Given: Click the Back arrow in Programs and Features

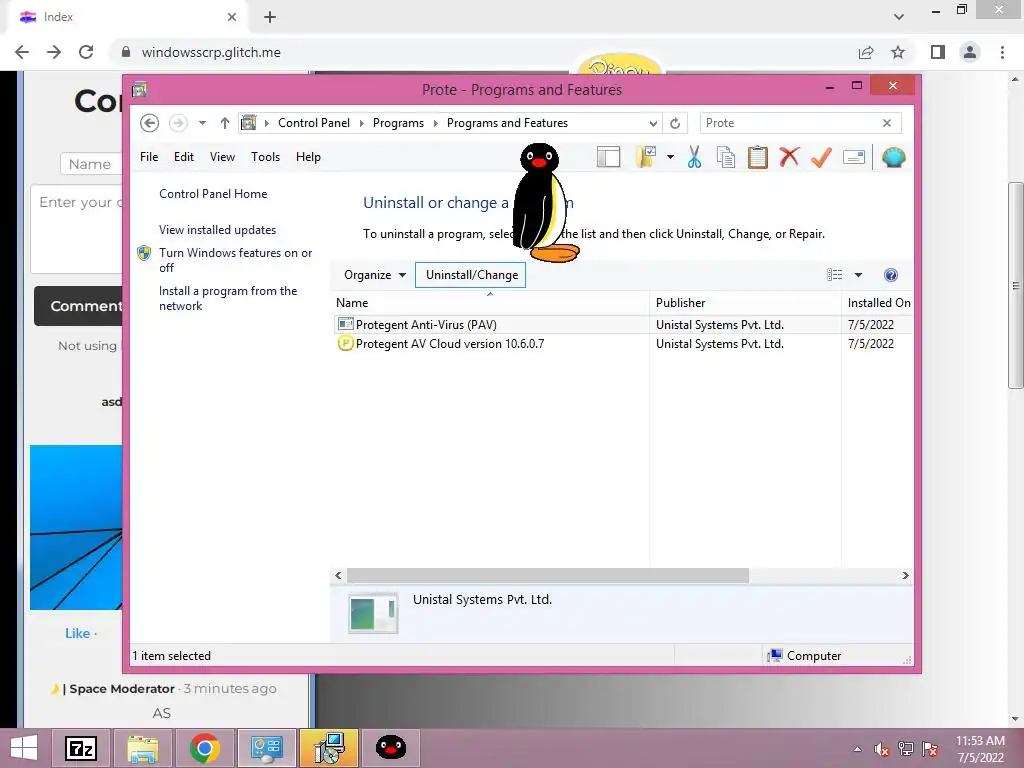Looking at the screenshot, I should pos(150,123).
